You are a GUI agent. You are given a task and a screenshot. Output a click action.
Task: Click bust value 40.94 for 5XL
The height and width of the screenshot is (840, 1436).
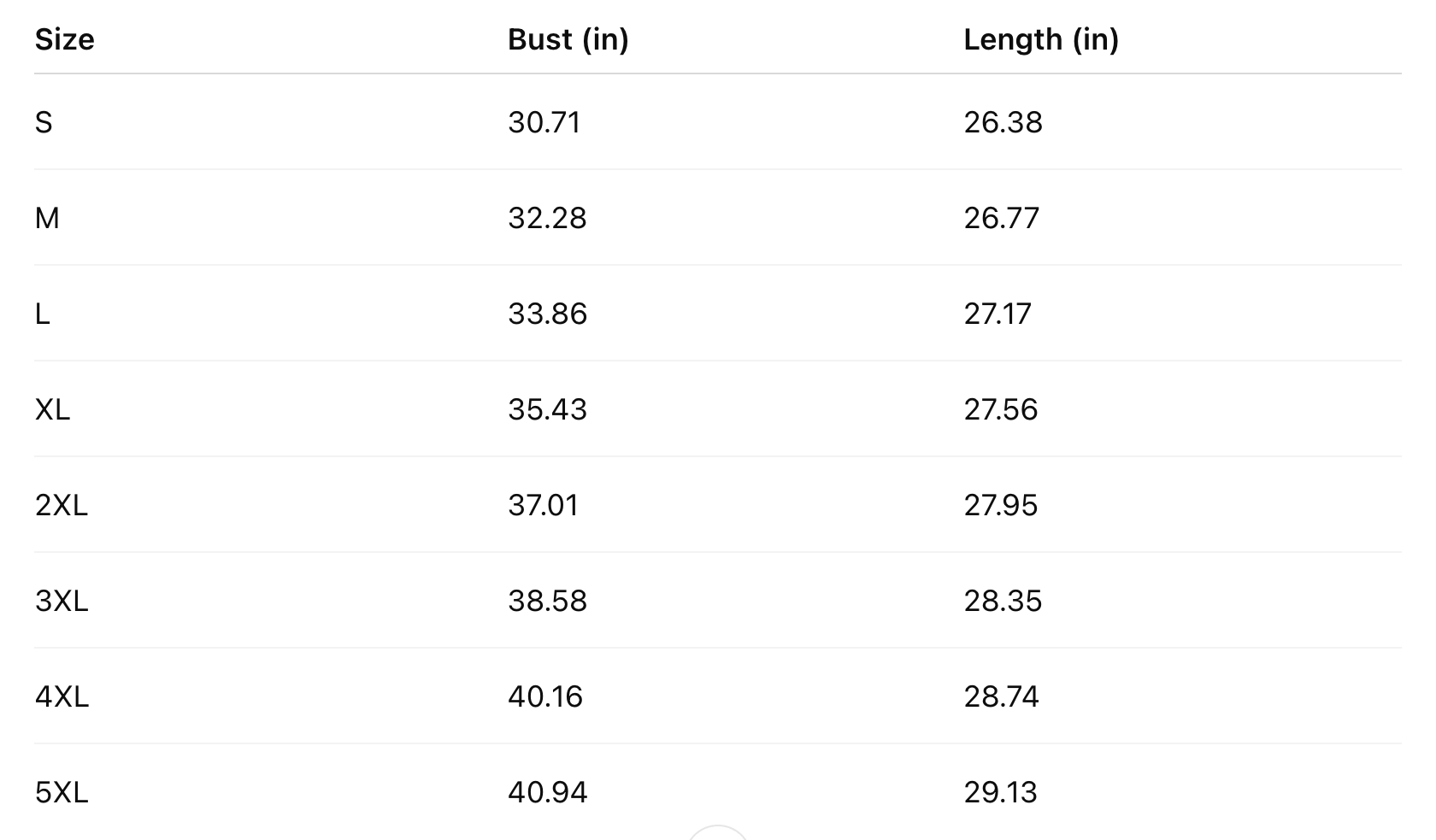tap(547, 793)
